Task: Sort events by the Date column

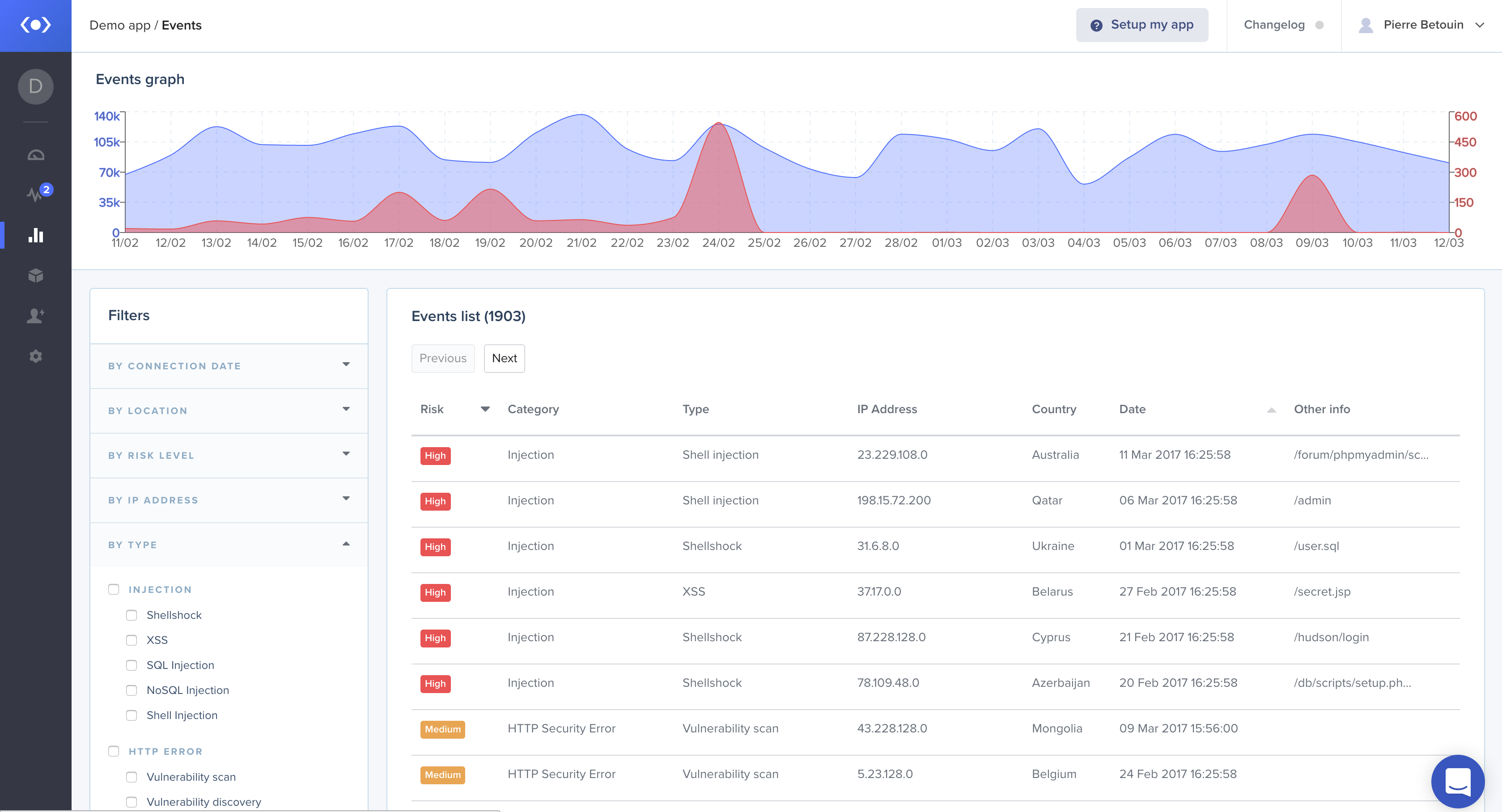Action: pyautogui.click(x=1133, y=409)
